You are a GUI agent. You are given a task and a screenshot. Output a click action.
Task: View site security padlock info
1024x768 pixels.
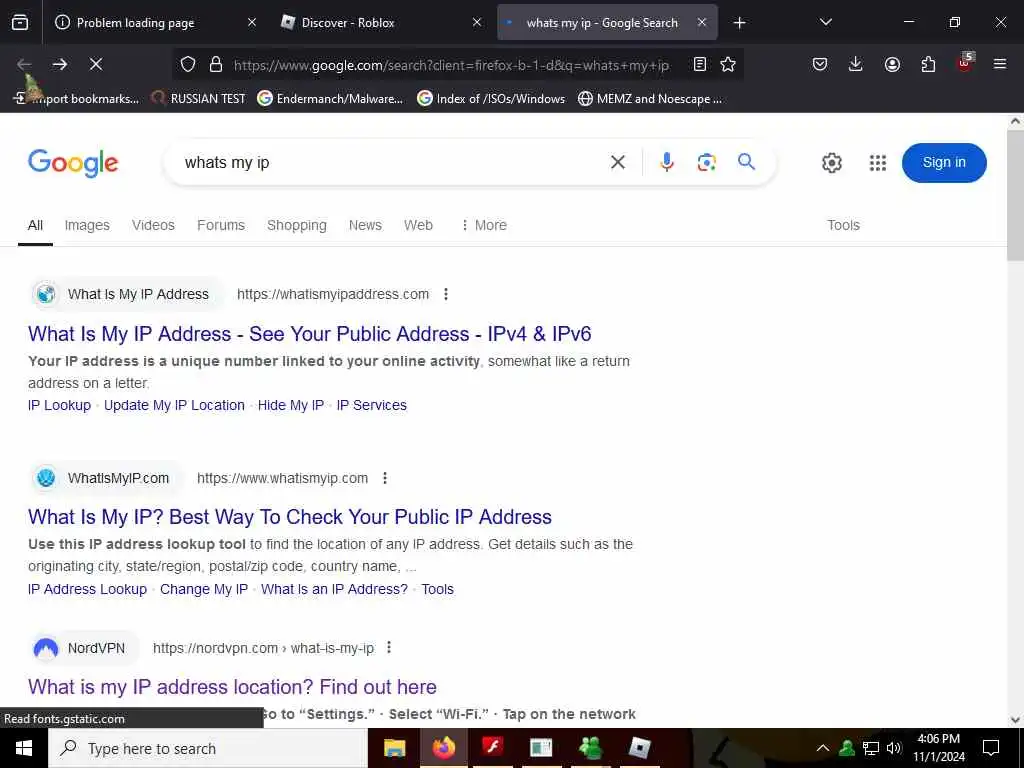tap(216, 64)
